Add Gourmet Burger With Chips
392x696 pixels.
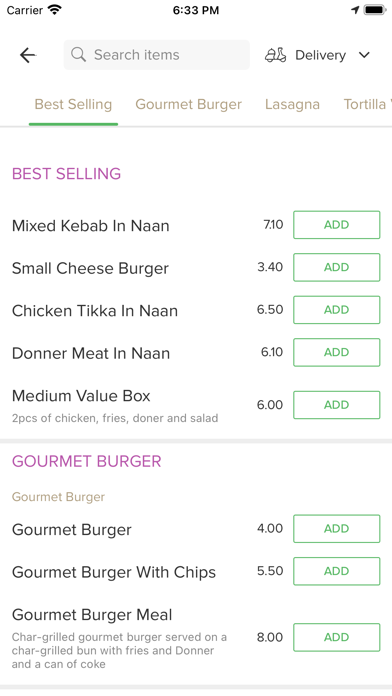pyautogui.click(x=337, y=571)
